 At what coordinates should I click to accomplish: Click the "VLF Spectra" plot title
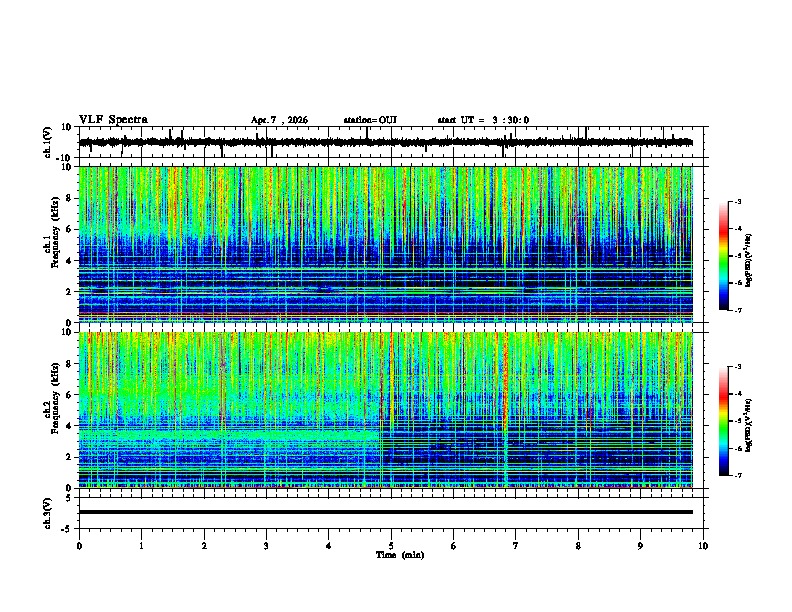[113, 120]
